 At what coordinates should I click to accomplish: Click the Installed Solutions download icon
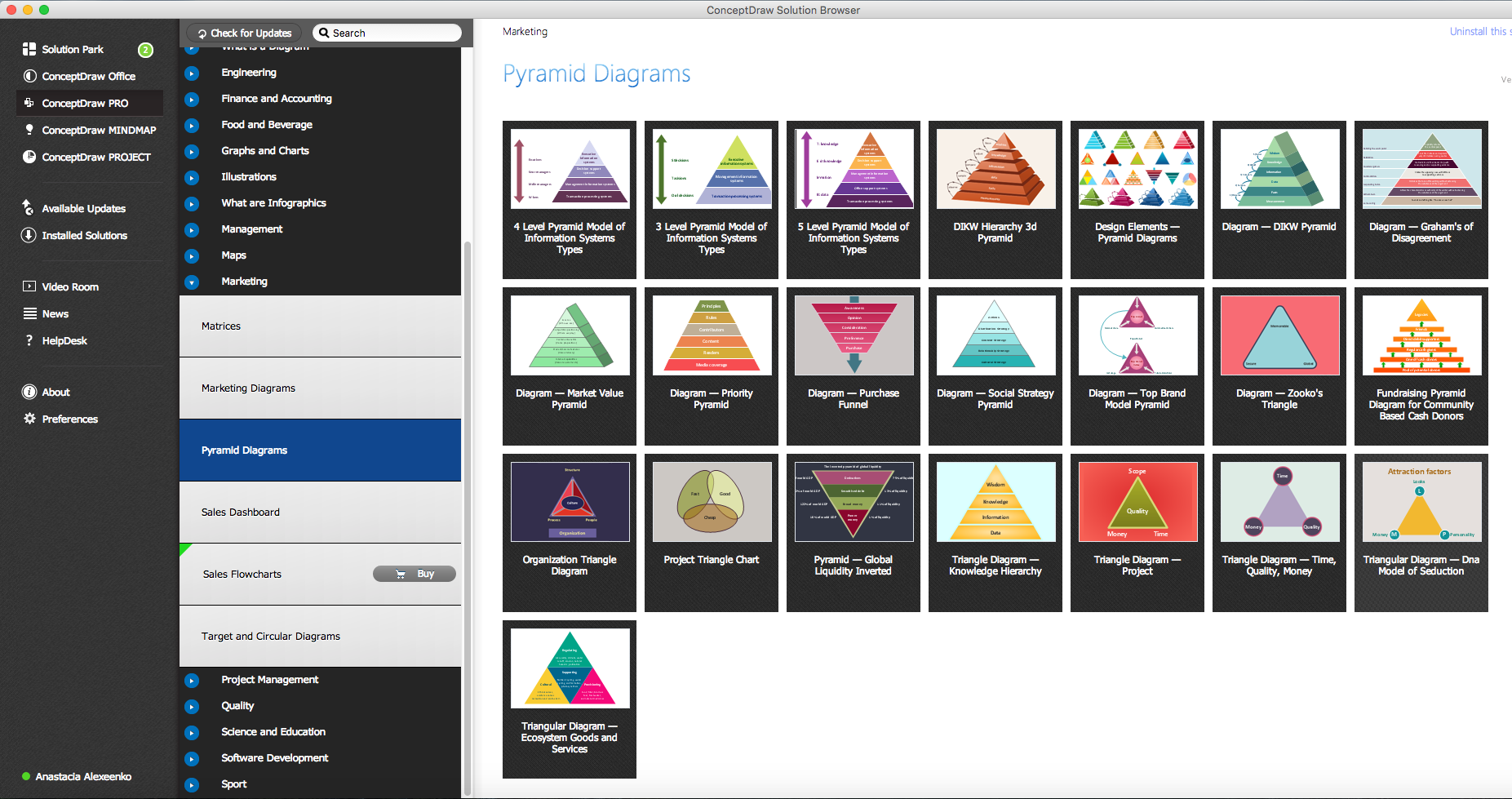29,235
